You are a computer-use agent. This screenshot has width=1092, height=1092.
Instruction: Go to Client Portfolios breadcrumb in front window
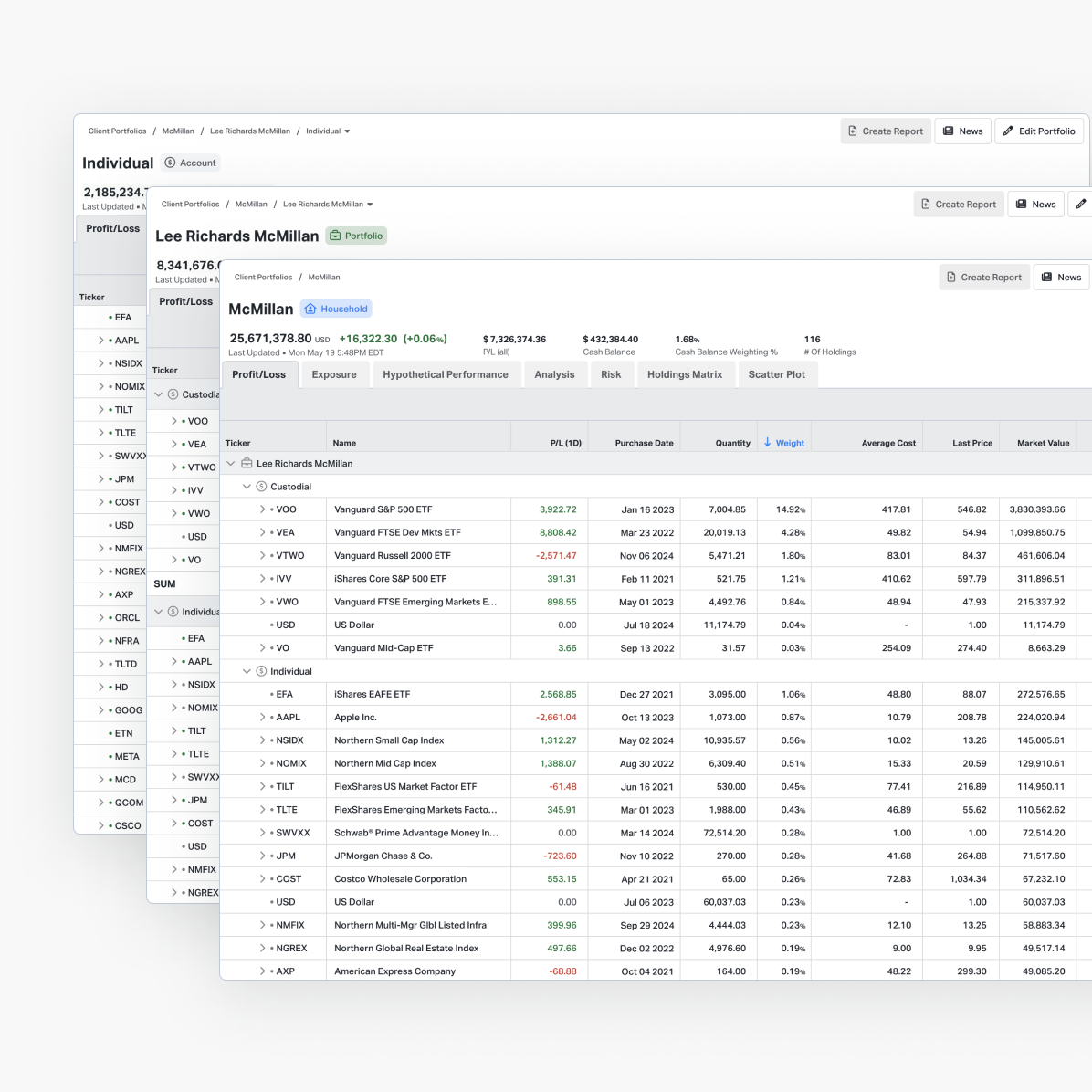[x=263, y=278]
